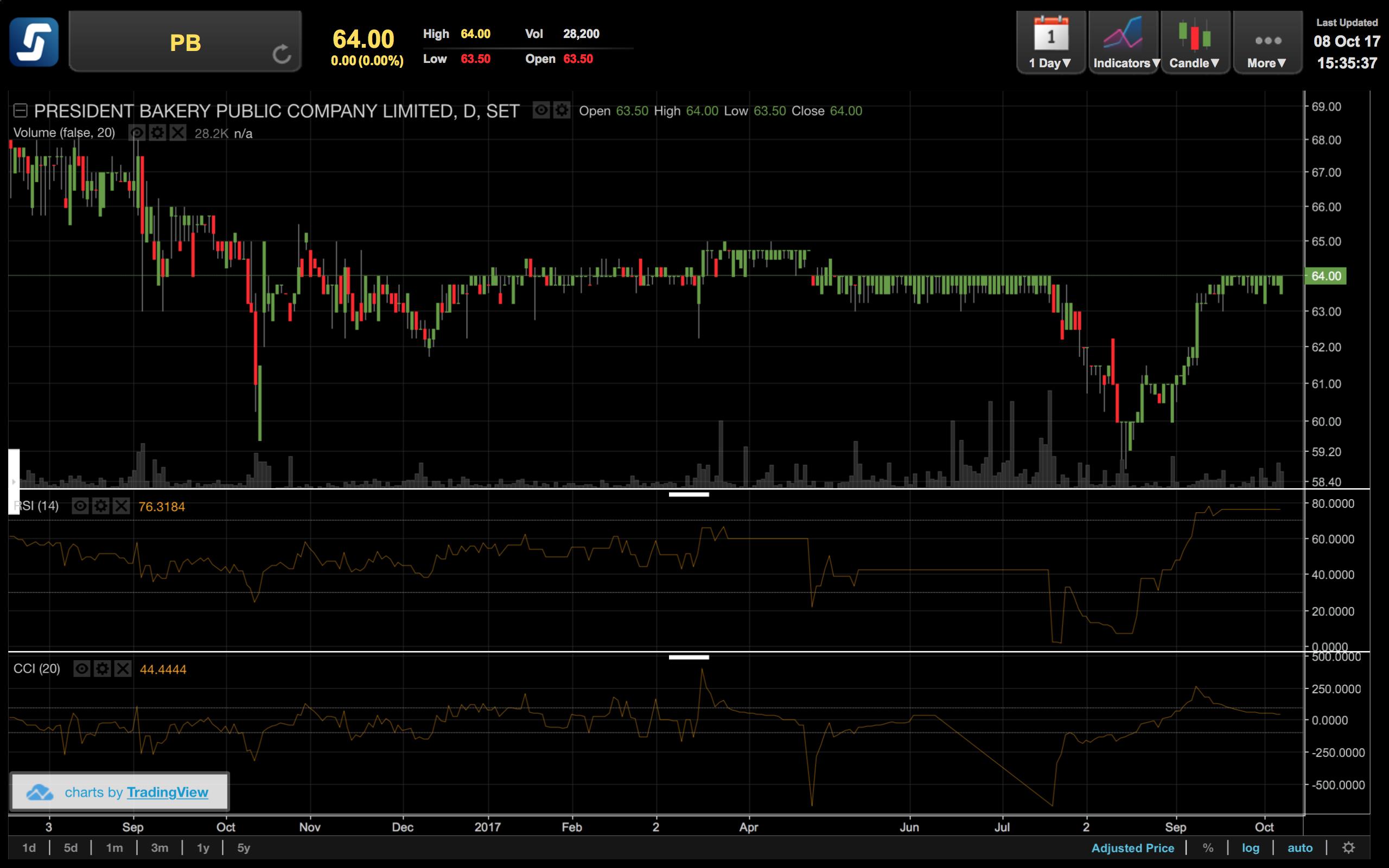This screenshot has height=868, width=1389.
Task: Open chart properties gear at bottom right
Action: [1349, 848]
